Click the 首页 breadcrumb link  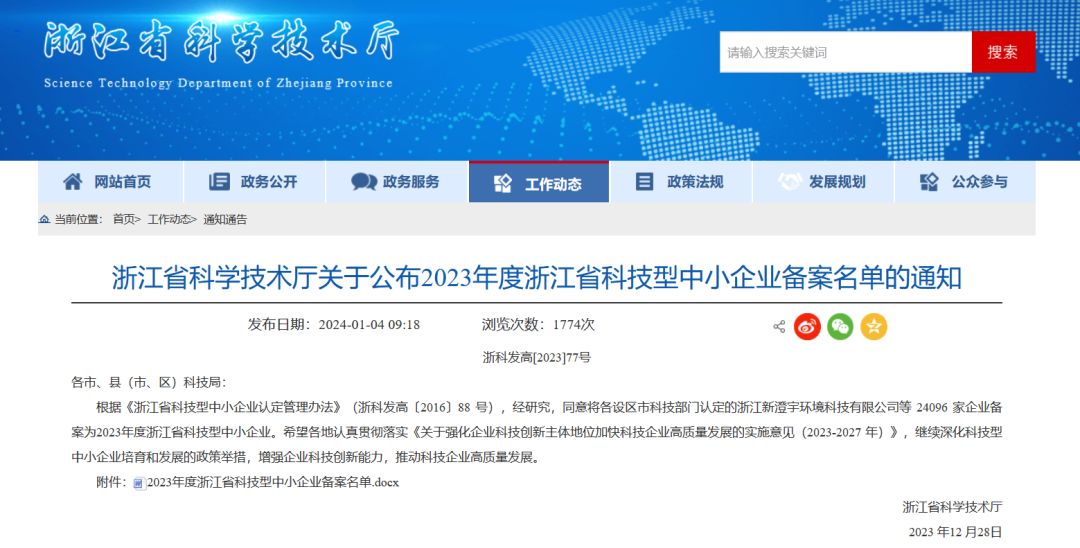(x=125, y=219)
